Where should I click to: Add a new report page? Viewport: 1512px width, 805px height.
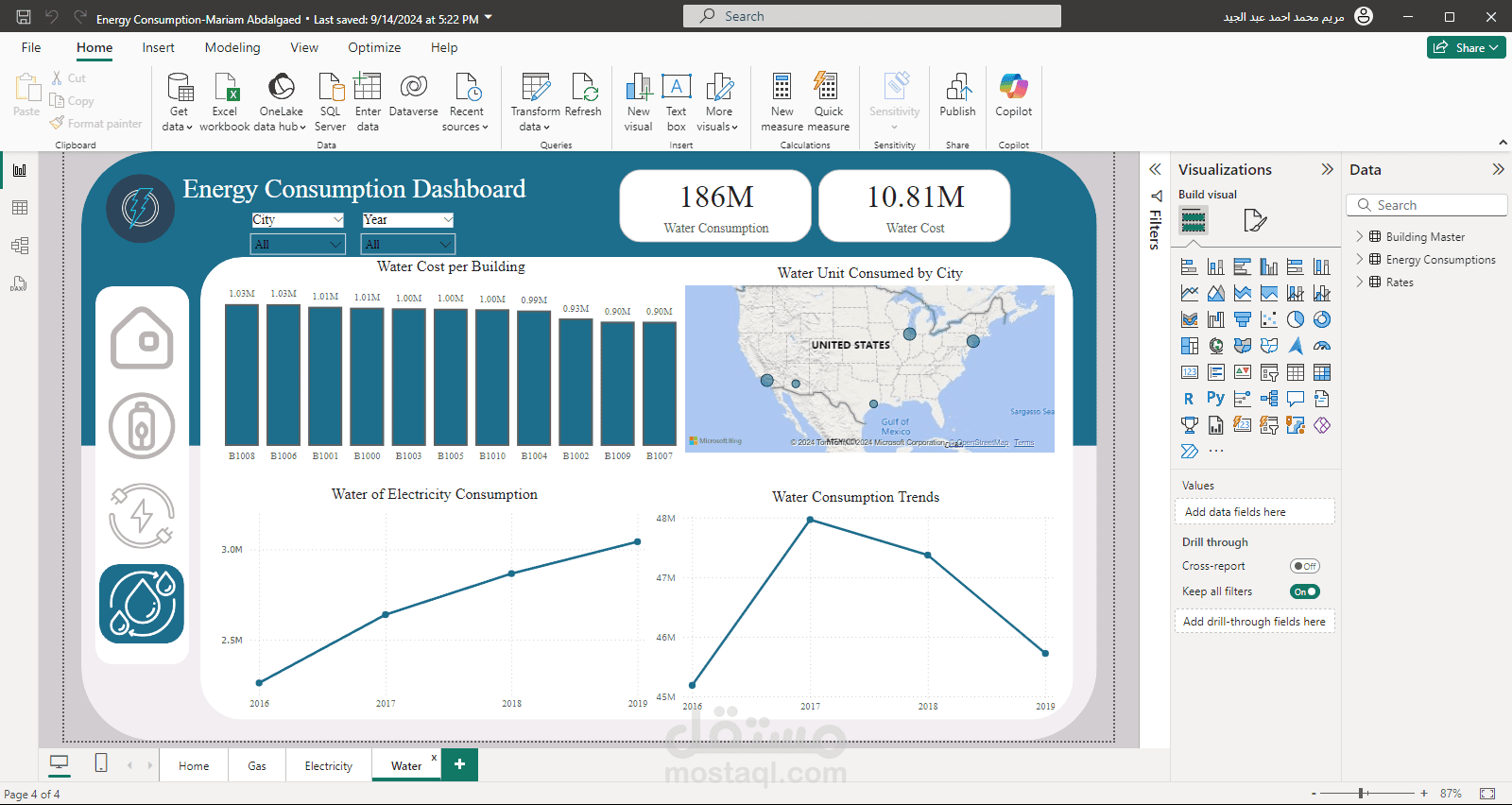(459, 764)
